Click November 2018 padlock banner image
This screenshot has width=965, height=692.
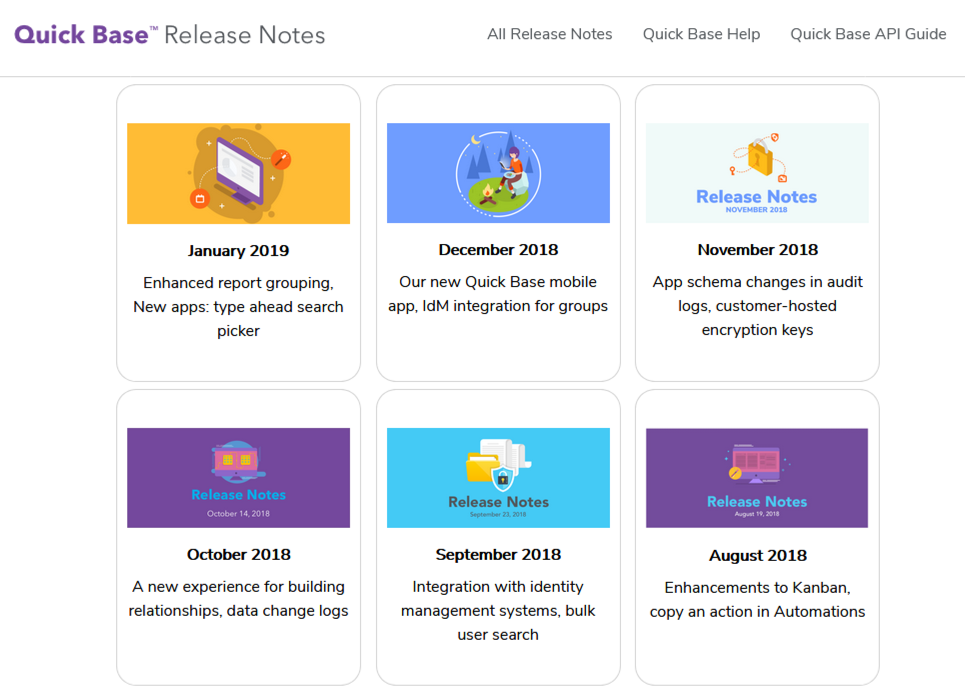(758, 173)
